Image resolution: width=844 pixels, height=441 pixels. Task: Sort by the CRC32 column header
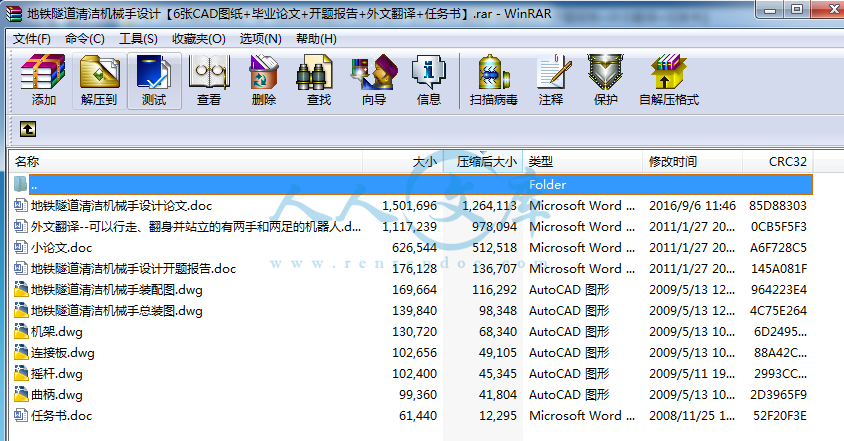(778, 162)
